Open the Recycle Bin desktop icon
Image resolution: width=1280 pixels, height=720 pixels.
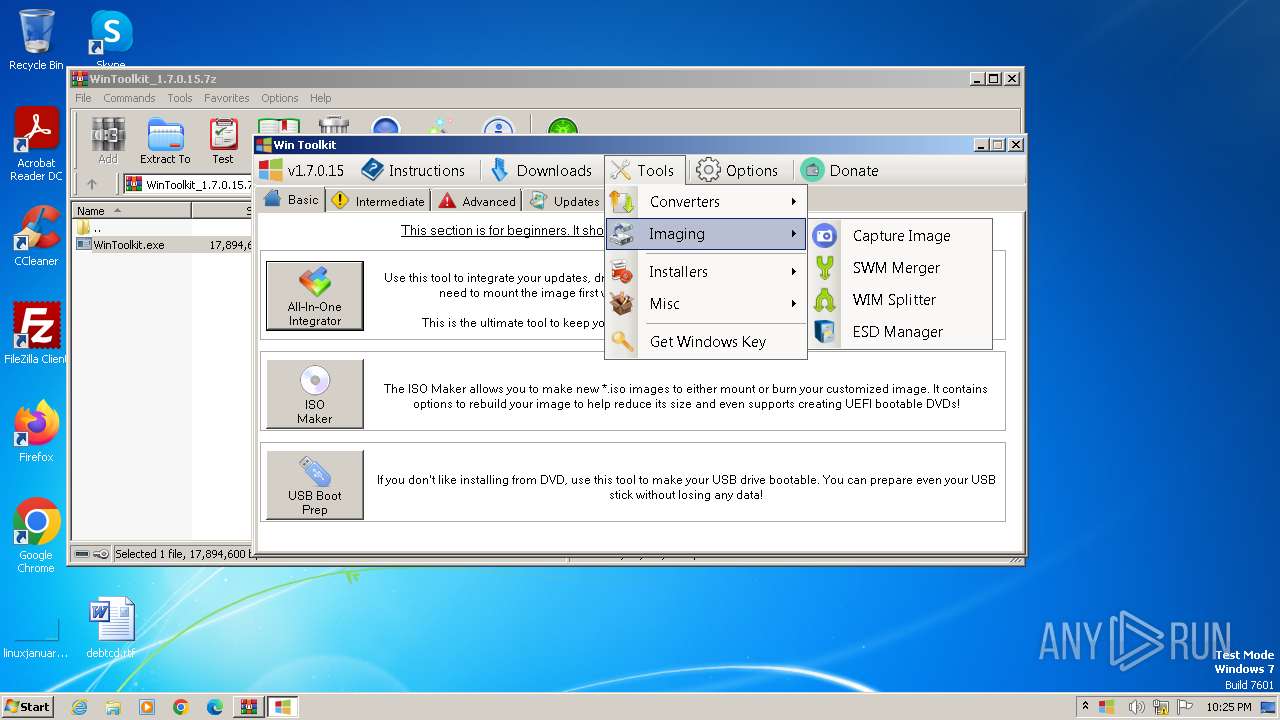click(x=36, y=40)
